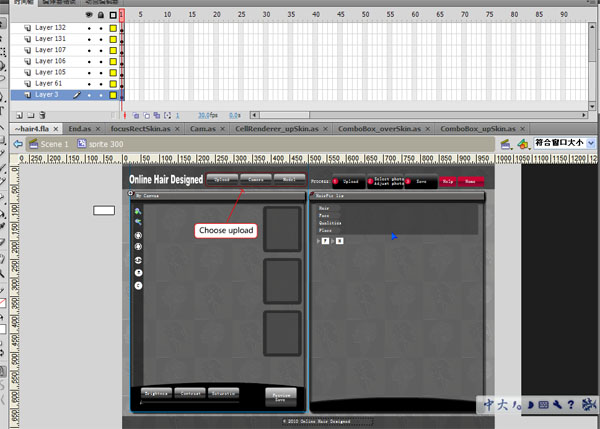
Task: Toggle visibility dot of Layer 61
Action: [89, 84]
